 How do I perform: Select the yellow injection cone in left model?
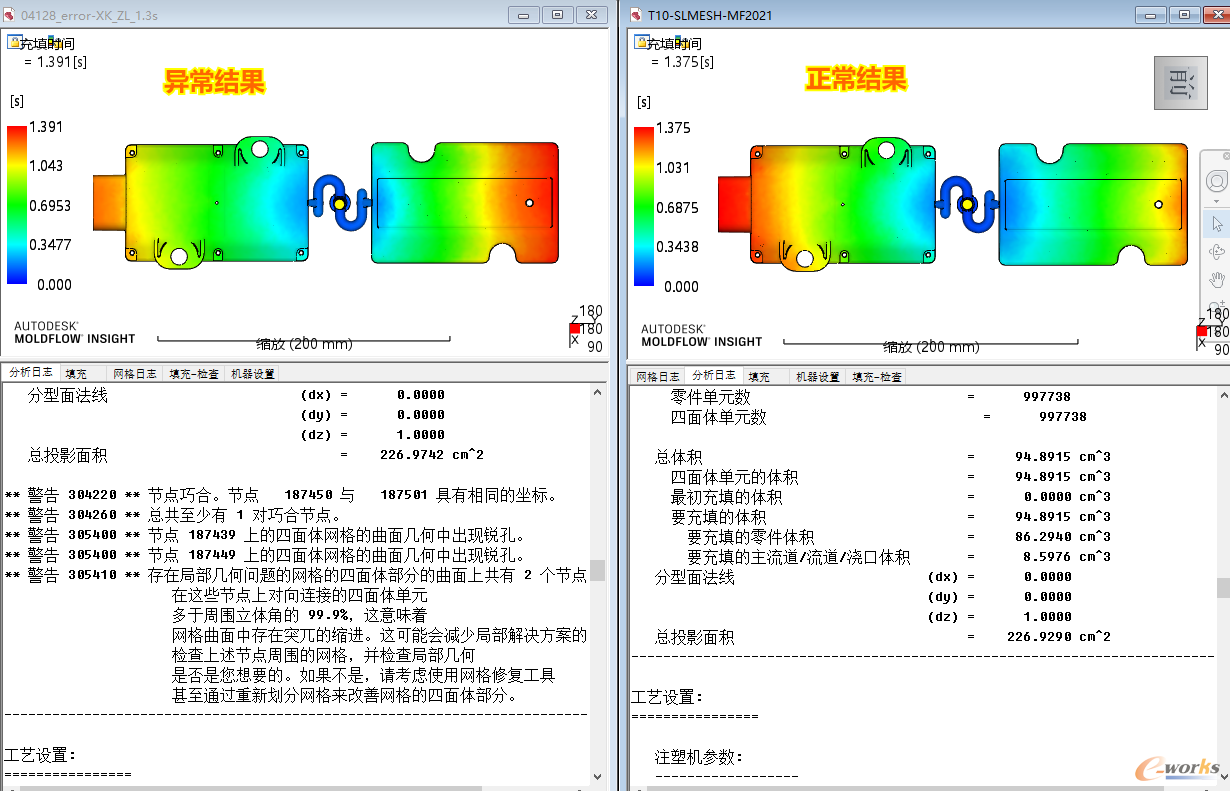coord(340,203)
